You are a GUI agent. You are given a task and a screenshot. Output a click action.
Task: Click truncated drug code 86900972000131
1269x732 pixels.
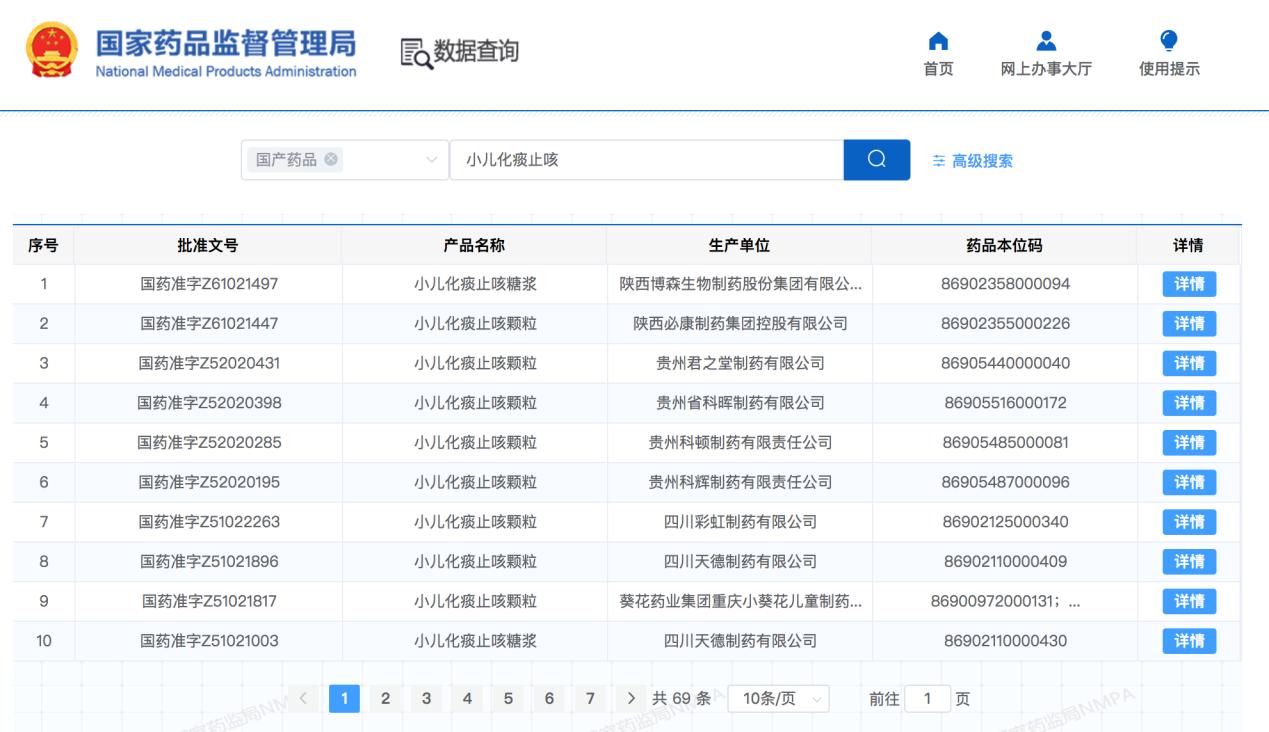click(x=1005, y=601)
